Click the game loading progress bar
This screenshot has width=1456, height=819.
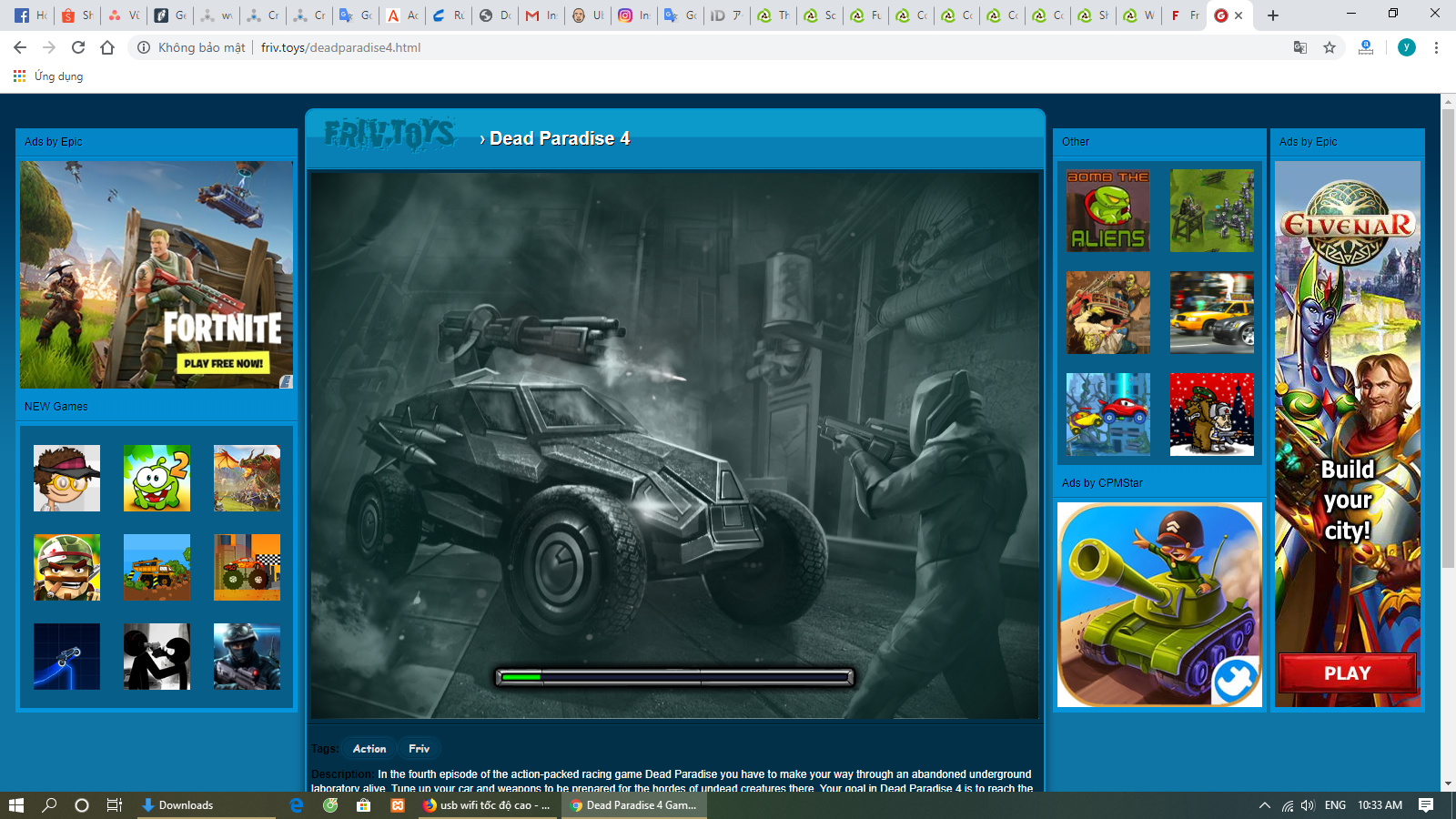(x=673, y=677)
